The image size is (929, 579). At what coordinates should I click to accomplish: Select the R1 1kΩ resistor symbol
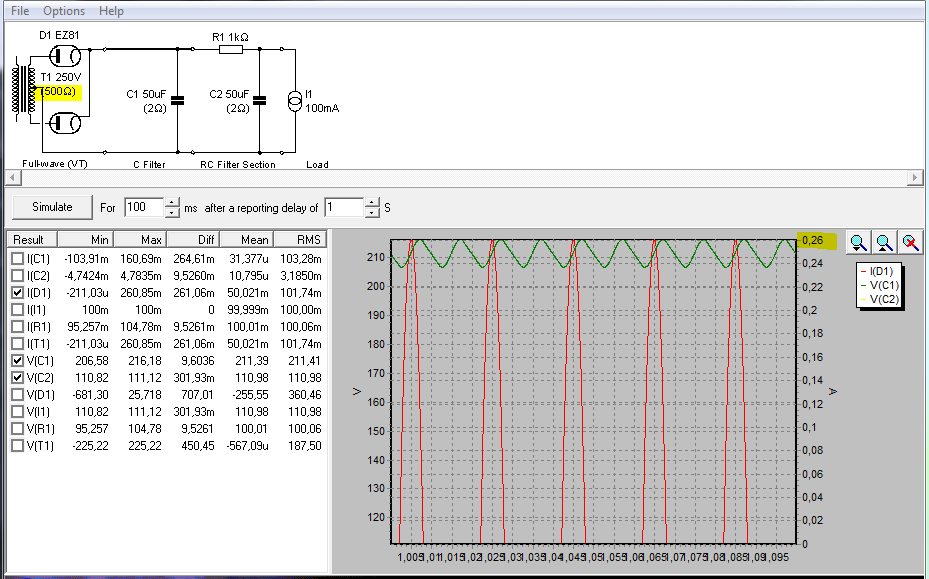point(230,48)
